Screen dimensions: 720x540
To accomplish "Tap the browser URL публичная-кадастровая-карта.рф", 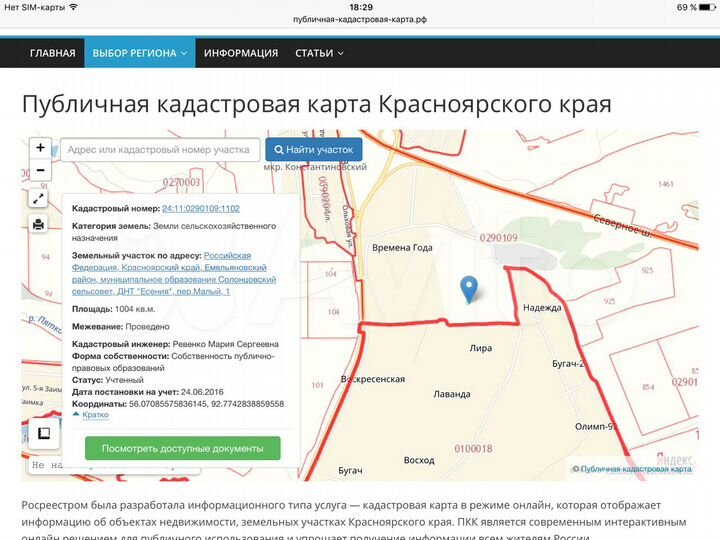I will [x=360, y=20].
